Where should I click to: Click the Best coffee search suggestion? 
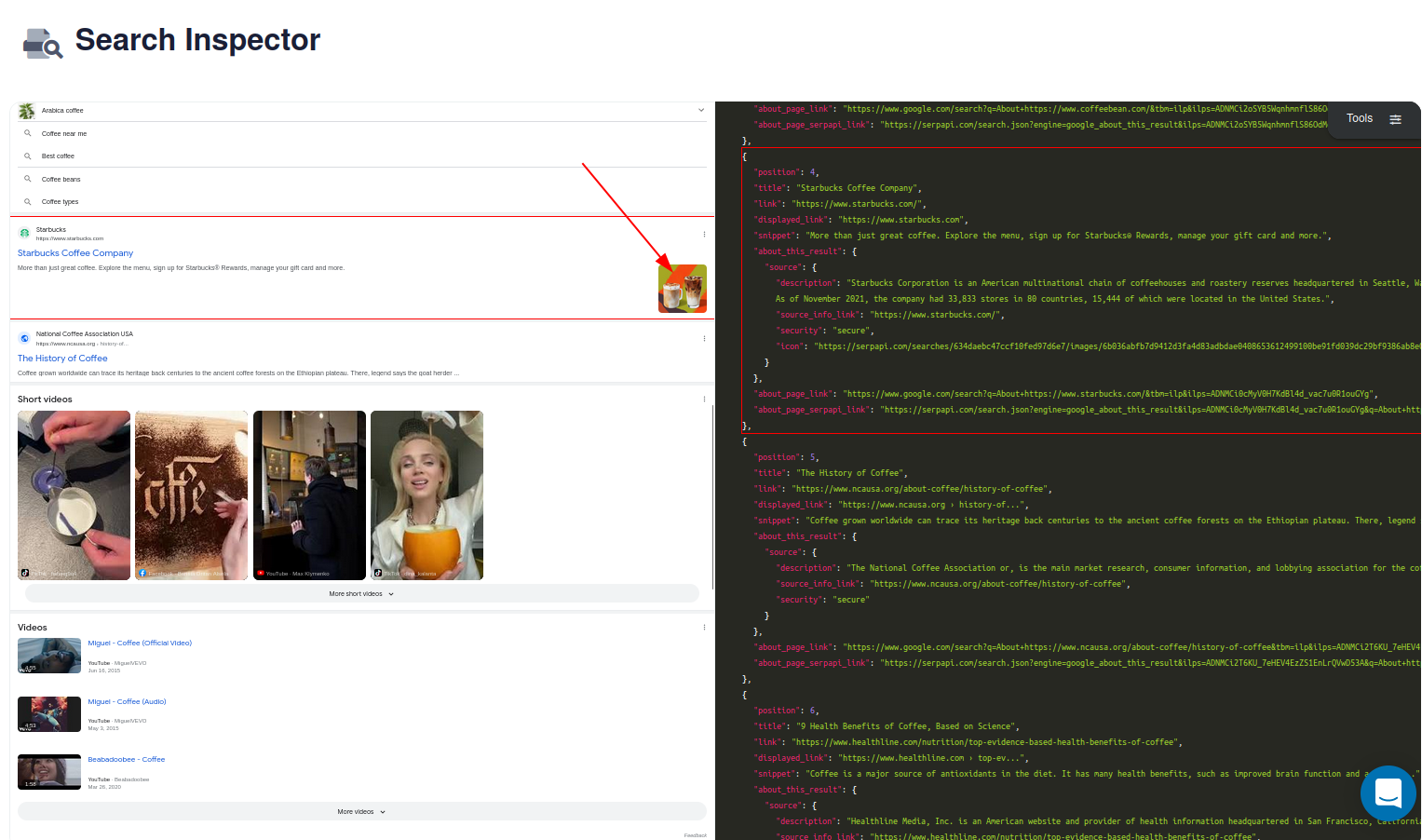58,156
